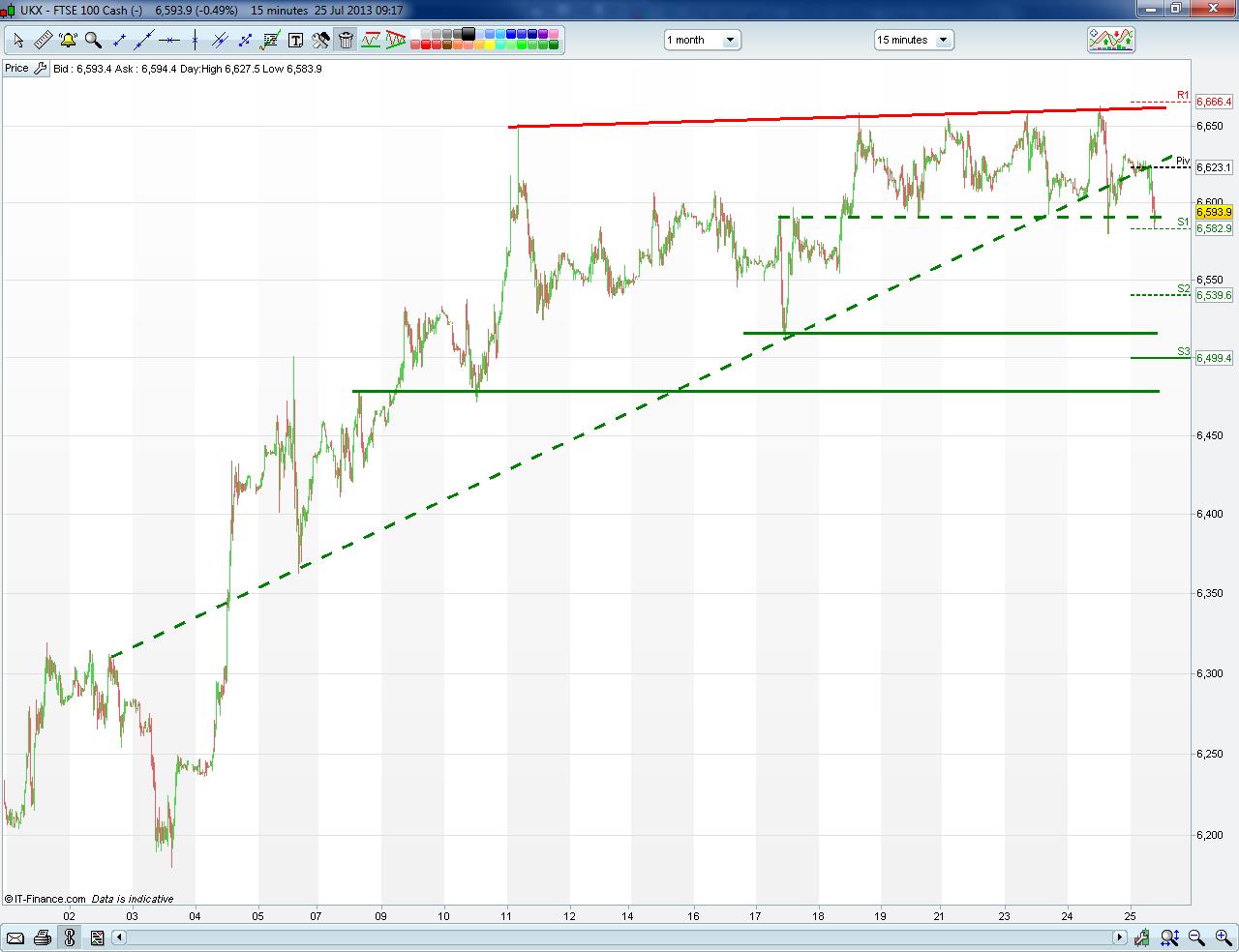Send chart by envelope email icon
This screenshot has width=1239, height=952.
point(15,937)
